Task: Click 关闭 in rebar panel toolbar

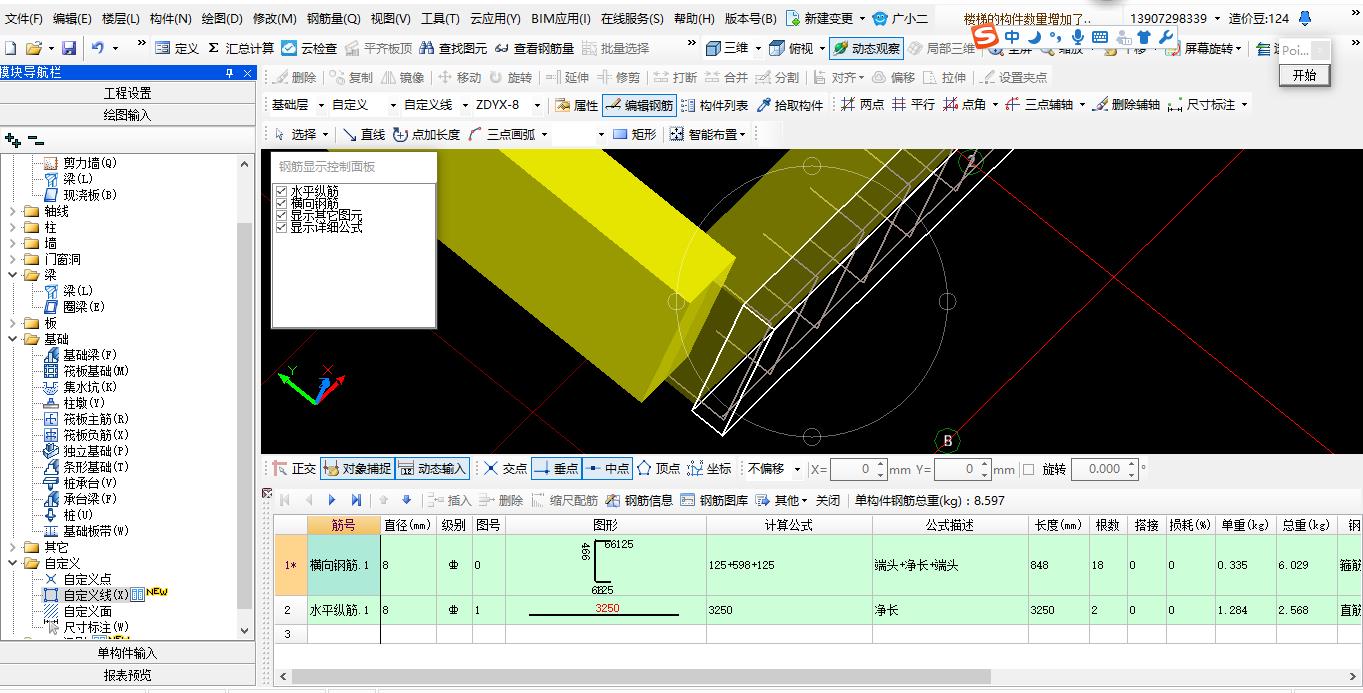Action: 828,500
